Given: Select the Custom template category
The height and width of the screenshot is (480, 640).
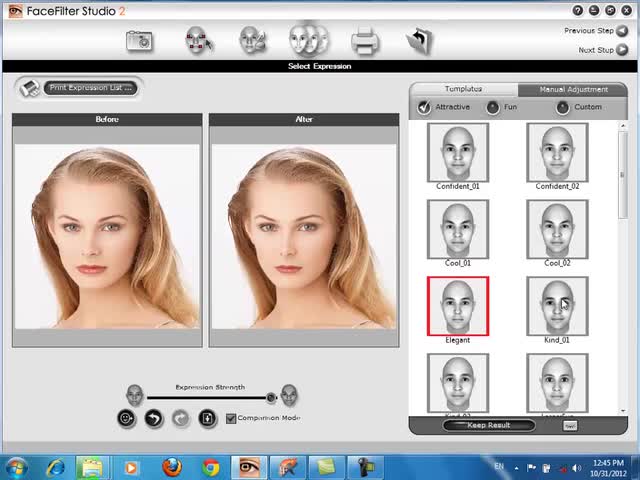Looking at the screenshot, I should coord(562,107).
